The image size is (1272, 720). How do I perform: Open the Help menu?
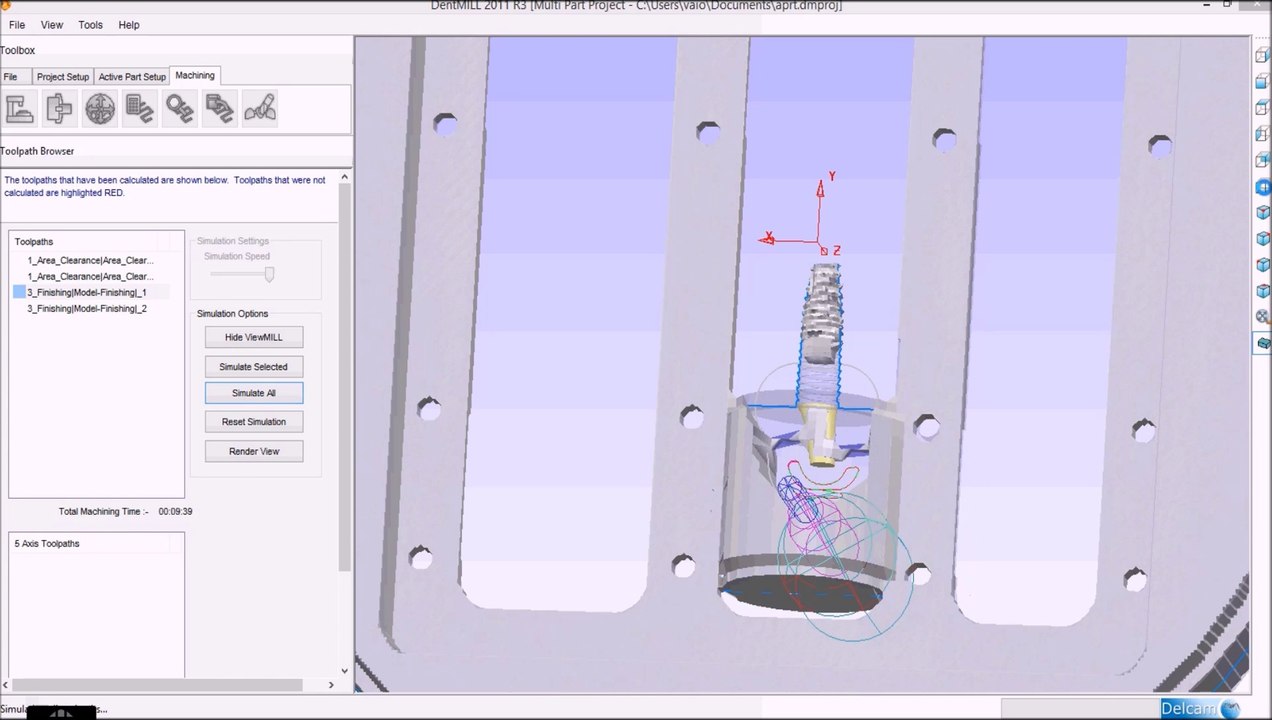(129, 25)
